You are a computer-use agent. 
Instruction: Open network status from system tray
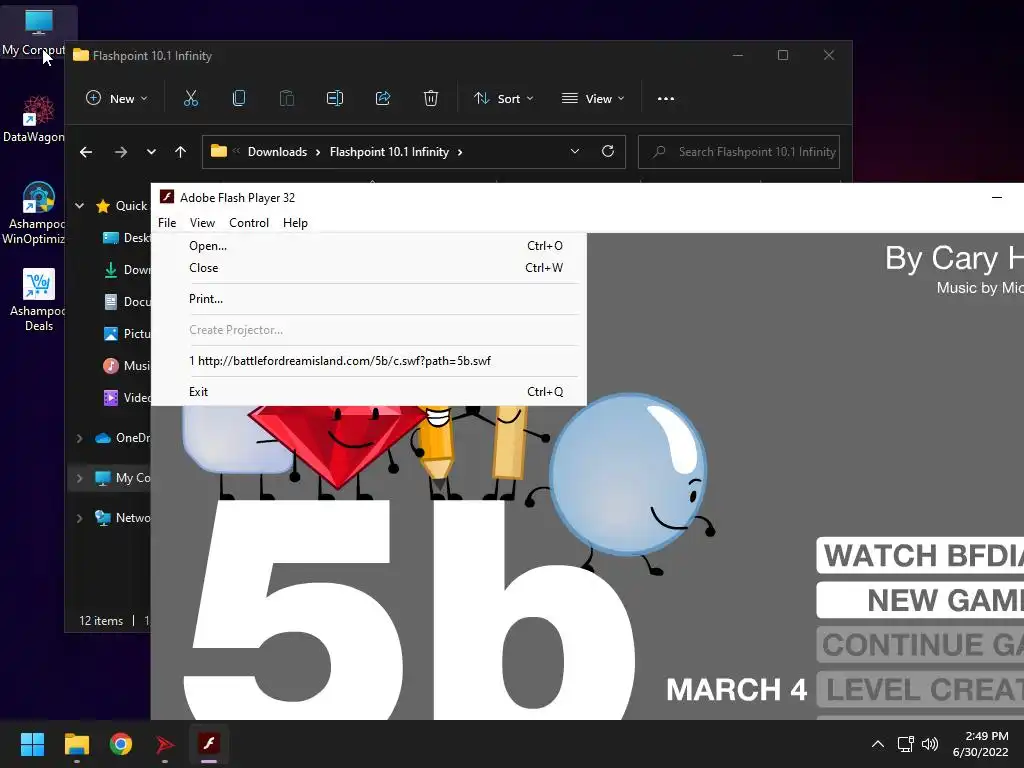(905, 744)
